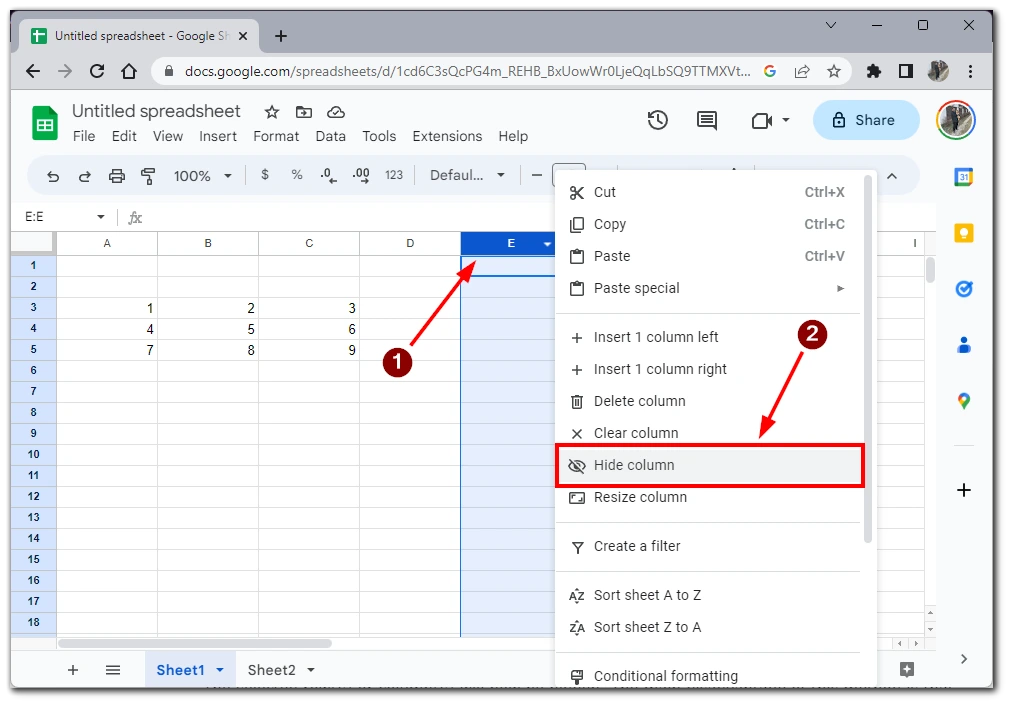Image resolution: width=1011 pixels, height=706 pixels.
Task: Open Contacts side panel icon
Action: 964,345
